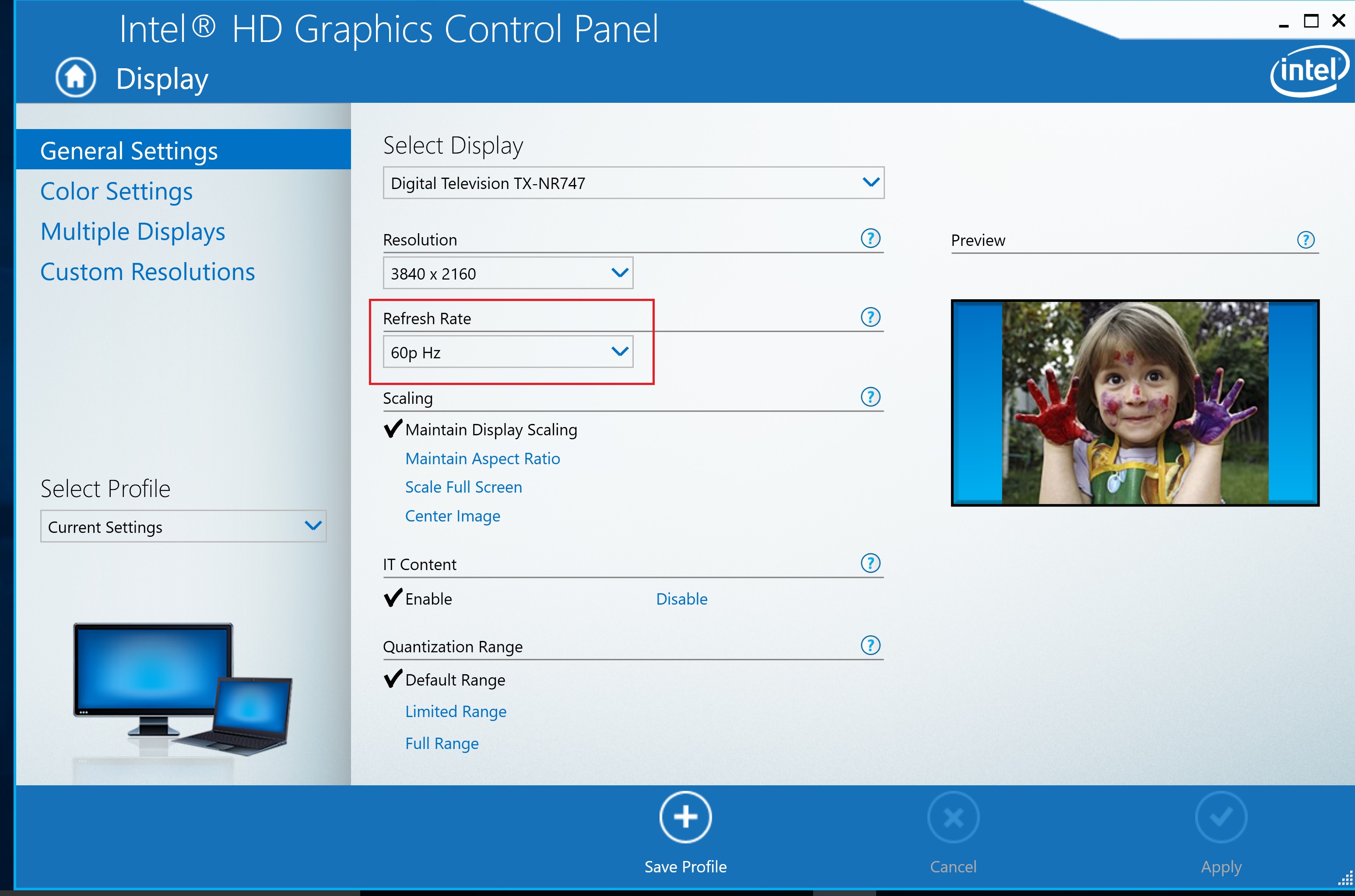Click the monitor and laptop illustration
The width and height of the screenshot is (1355, 896).
pos(183,690)
